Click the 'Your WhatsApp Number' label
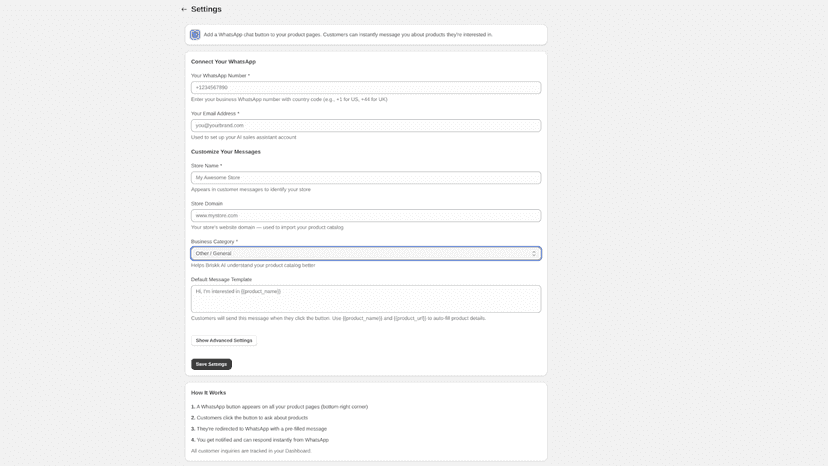Image resolution: width=828 pixels, height=466 pixels. (220, 76)
